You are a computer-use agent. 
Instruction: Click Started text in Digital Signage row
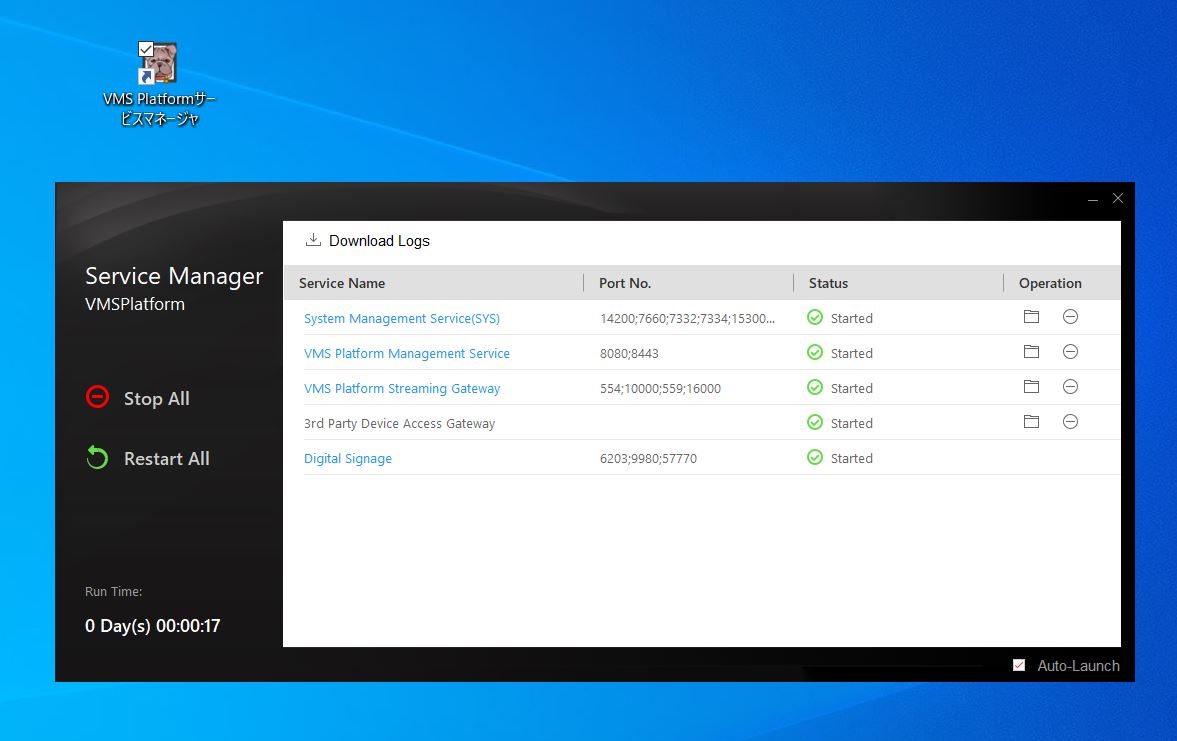[x=851, y=459]
